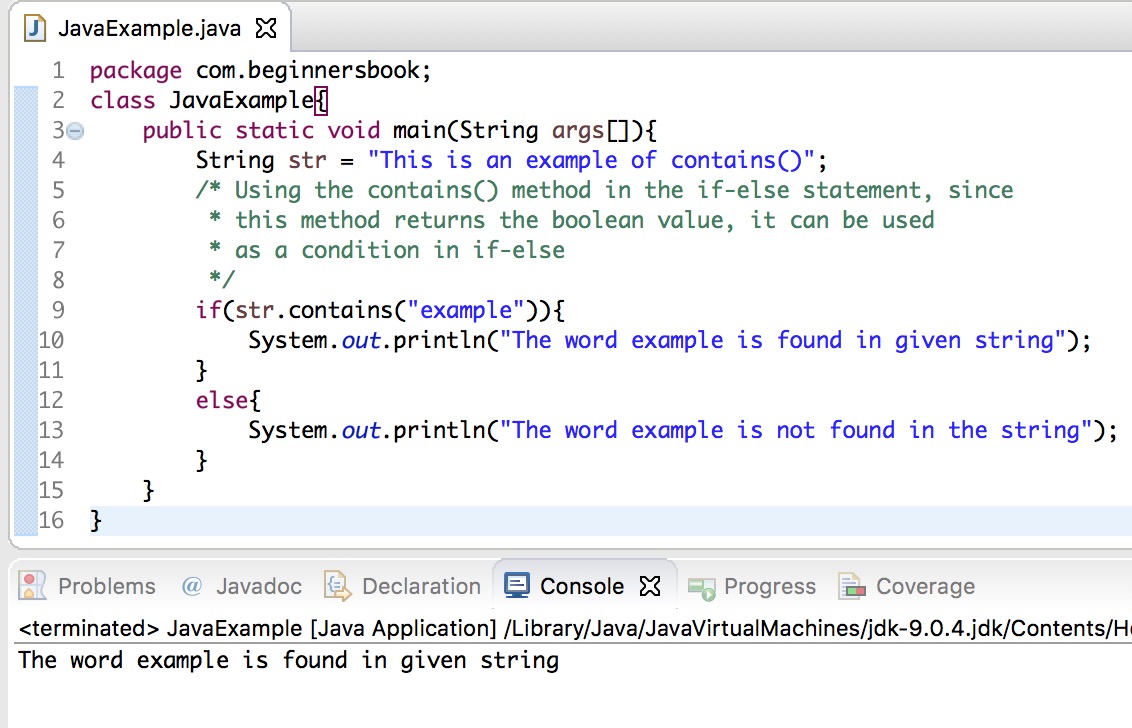1132x728 pixels.
Task: Click the Java file icon on the editor tab
Action: [x=35, y=28]
